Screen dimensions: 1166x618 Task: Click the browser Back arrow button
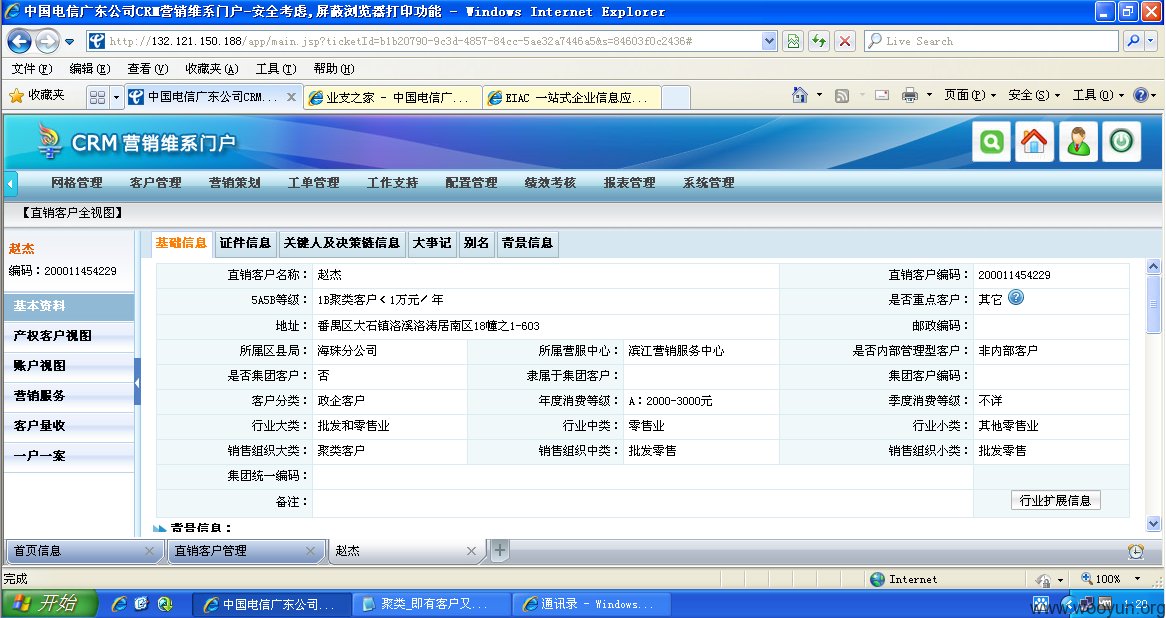(19, 41)
